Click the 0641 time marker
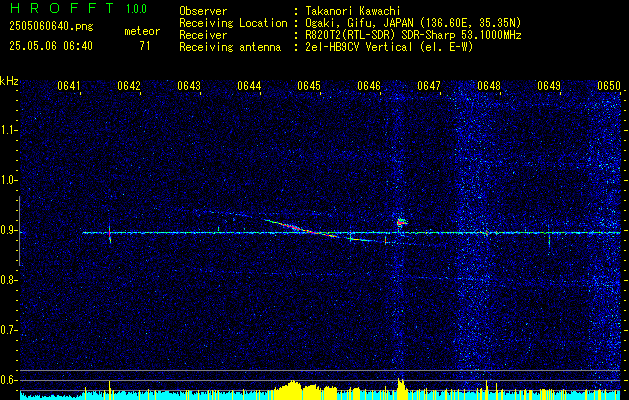This screenshot has width=629, height=400. [69, 86]
